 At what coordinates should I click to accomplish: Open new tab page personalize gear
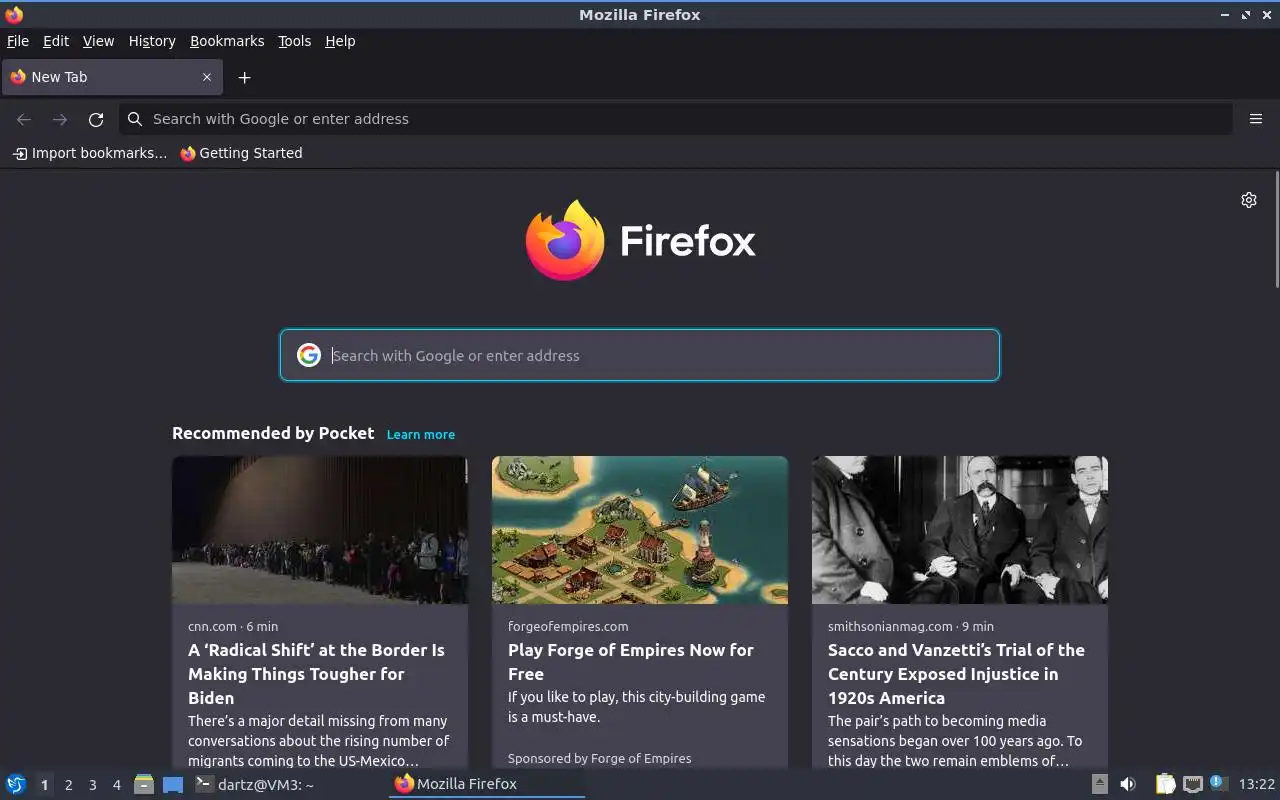point(1249,200)
